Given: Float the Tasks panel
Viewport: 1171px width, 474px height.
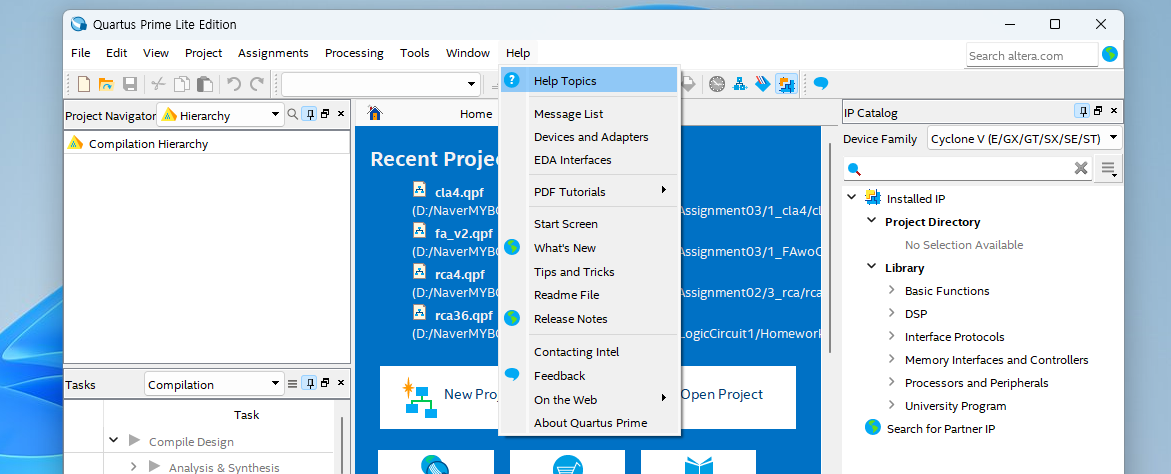Looking at the screenshot, I should 326,384.
